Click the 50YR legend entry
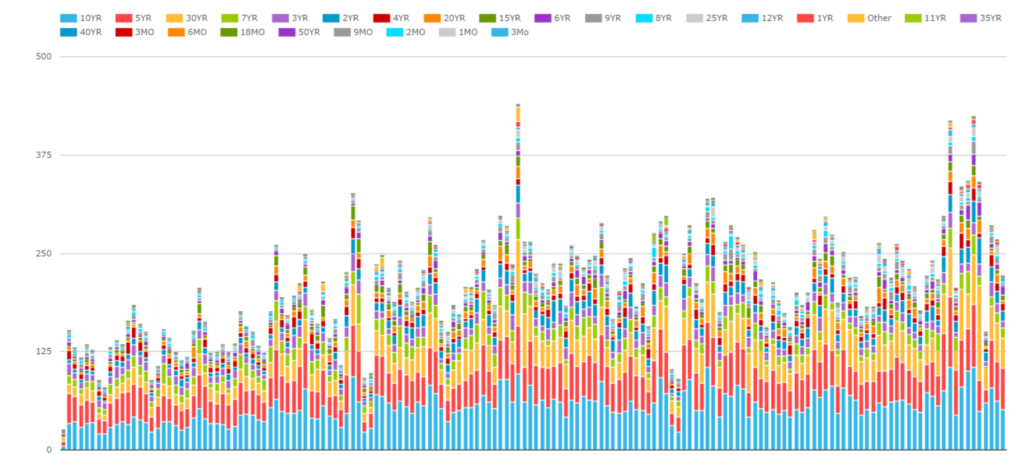The image size is (1024, 455). [x=300, y=31]
